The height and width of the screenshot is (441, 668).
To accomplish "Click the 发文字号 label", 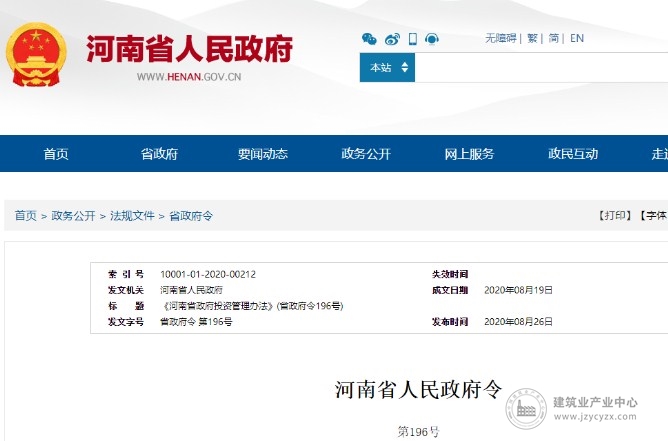I will click(x=126, y=322).
